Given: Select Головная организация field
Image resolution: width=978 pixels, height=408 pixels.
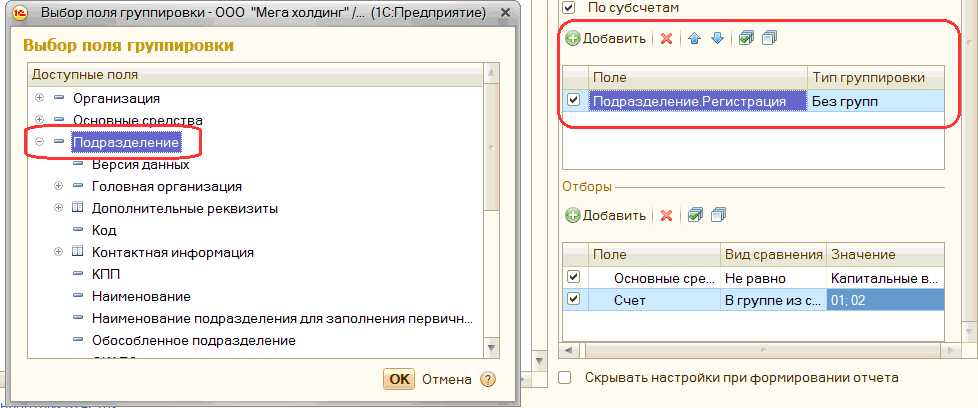Looking at the screenshot, I should pos(167,187).
